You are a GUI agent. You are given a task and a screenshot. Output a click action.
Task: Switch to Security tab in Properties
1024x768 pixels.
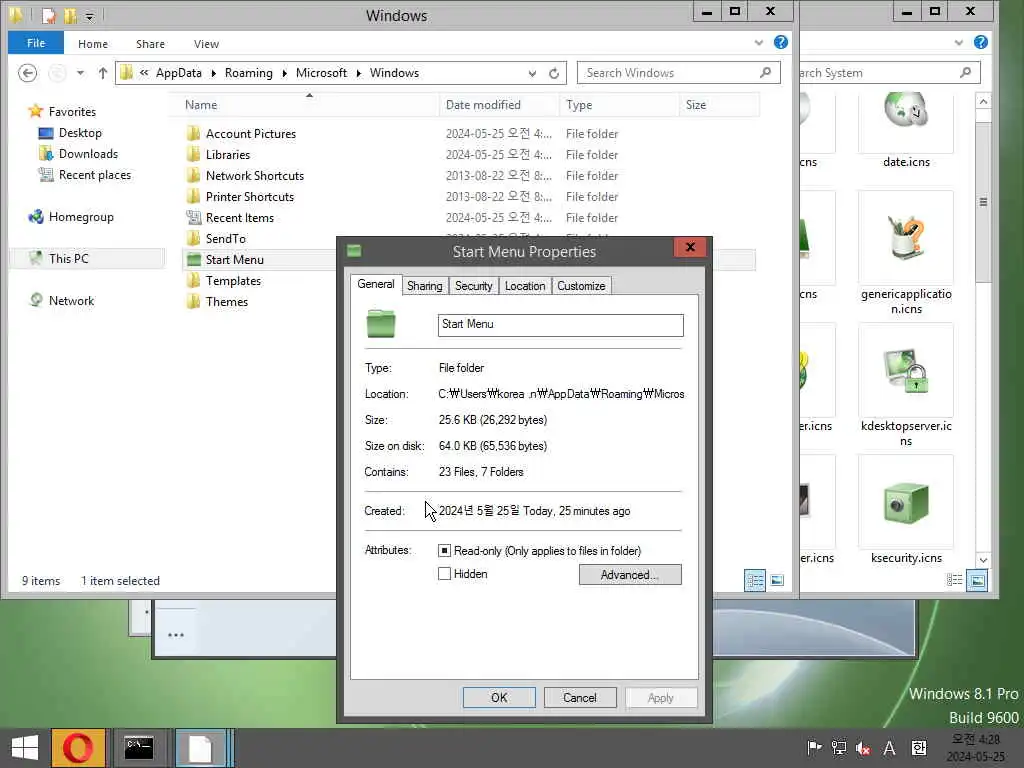pos(473,285)
